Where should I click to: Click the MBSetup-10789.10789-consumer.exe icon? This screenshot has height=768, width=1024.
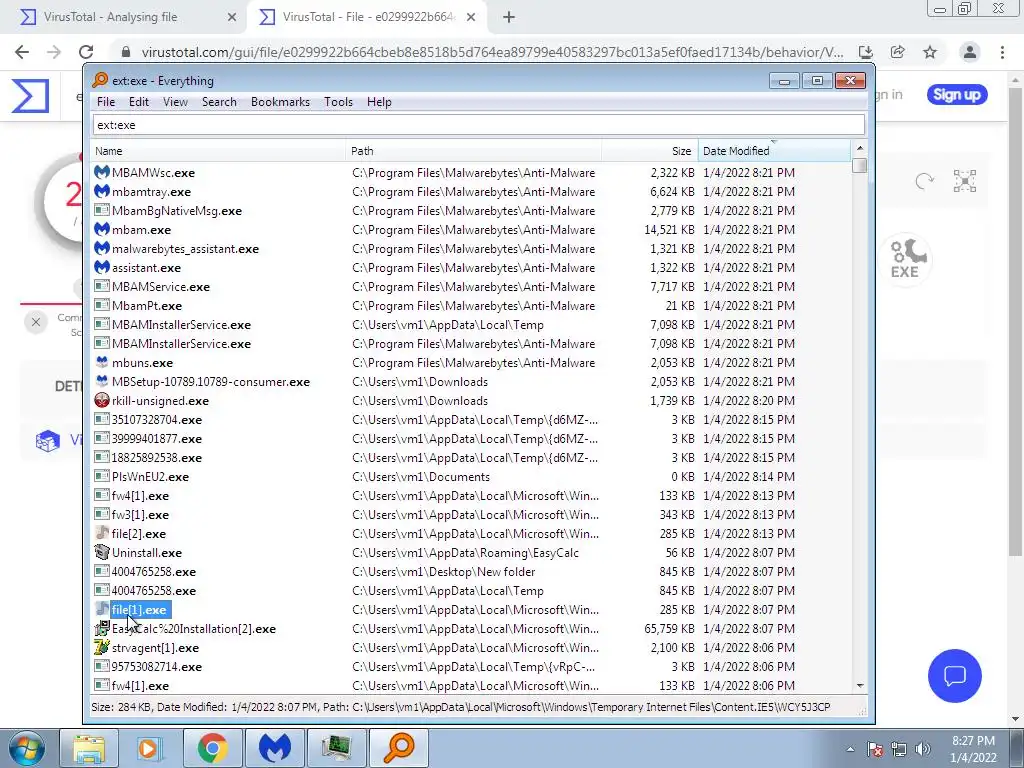point(102,381)
